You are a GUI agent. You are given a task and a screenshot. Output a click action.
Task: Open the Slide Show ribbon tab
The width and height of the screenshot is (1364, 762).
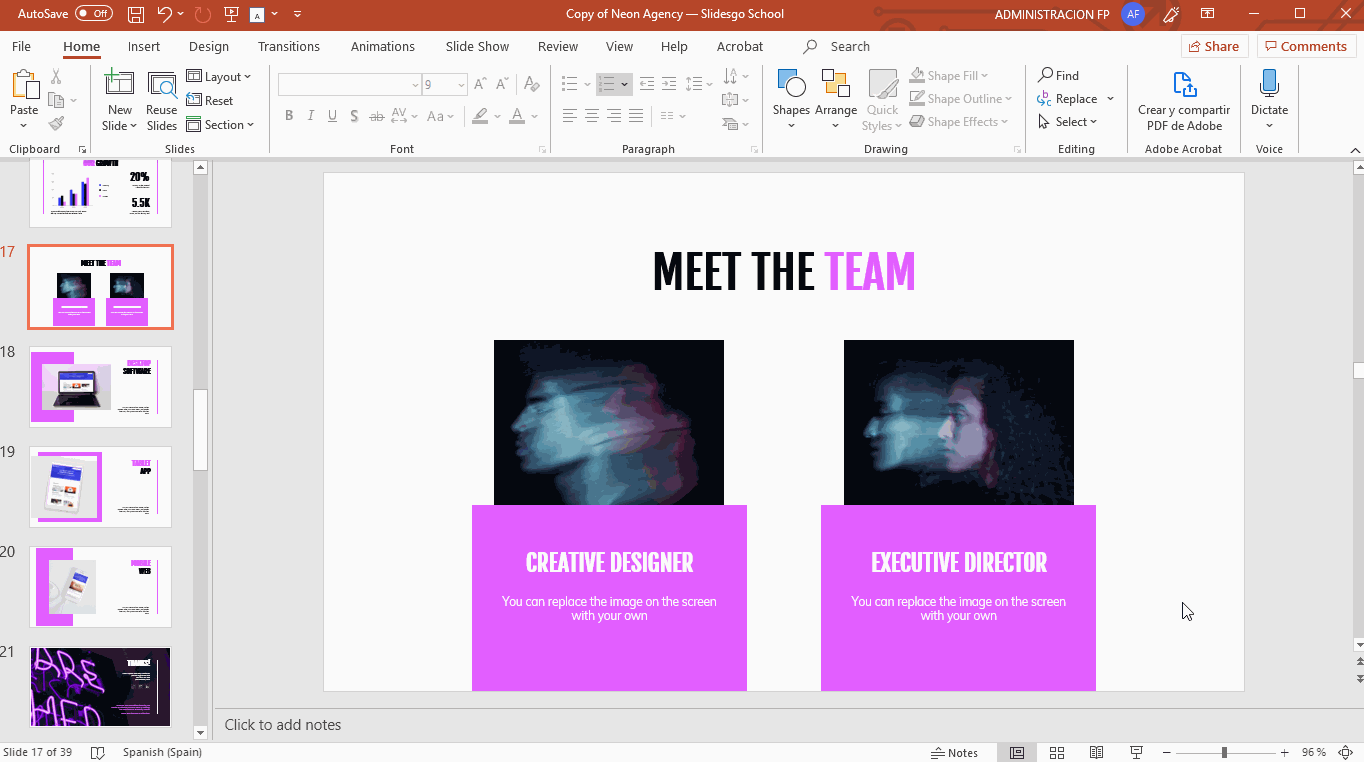point(477,46)
